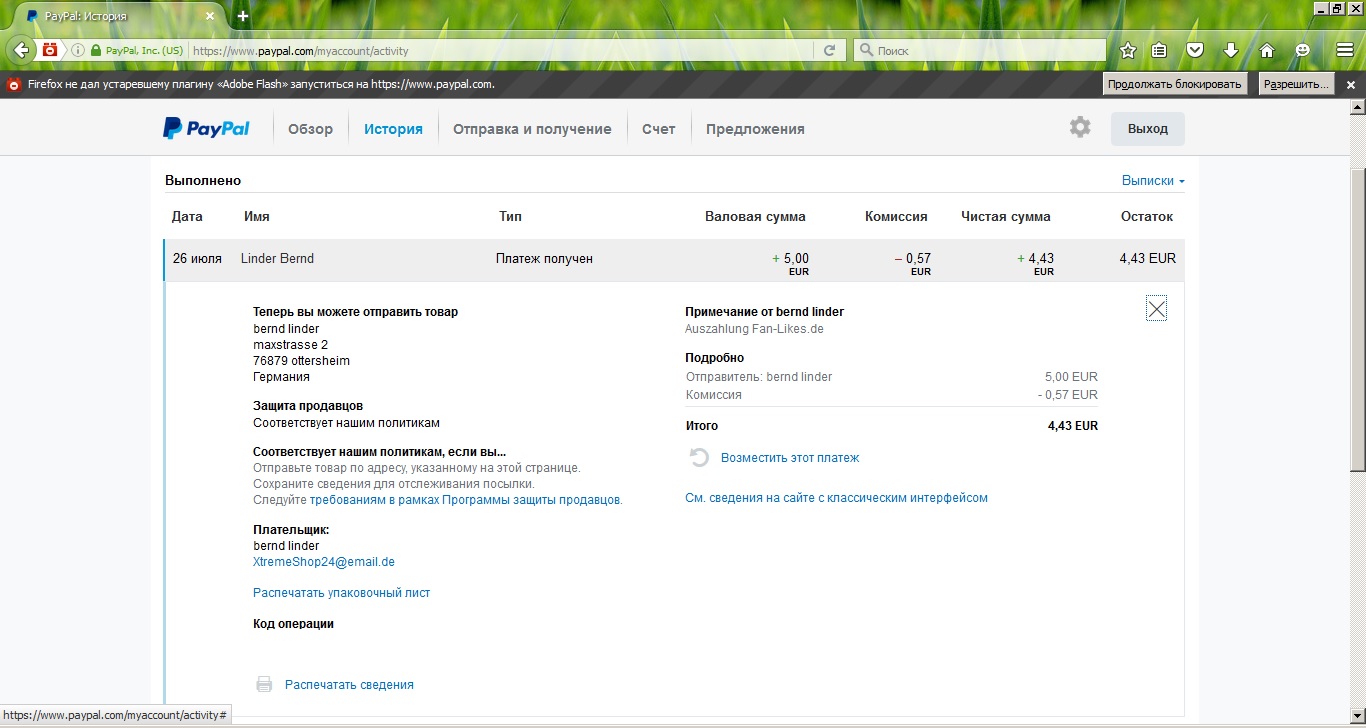
Task: Click the refund payment arrow icon
Action: (x=699, y=458)
